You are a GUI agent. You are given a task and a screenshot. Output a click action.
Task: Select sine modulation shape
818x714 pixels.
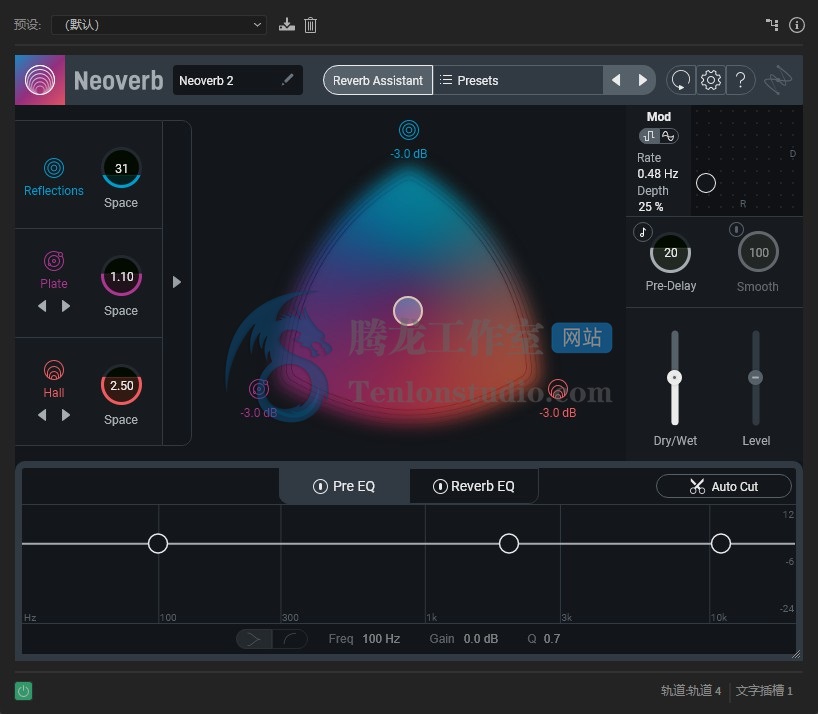(x=668, y=136)
